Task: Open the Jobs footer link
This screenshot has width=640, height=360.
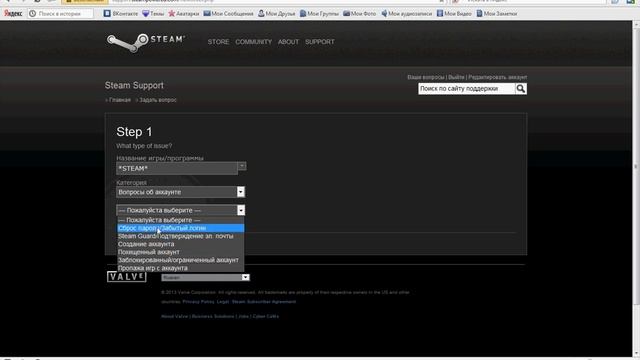Action: click(x=243, y=316)
